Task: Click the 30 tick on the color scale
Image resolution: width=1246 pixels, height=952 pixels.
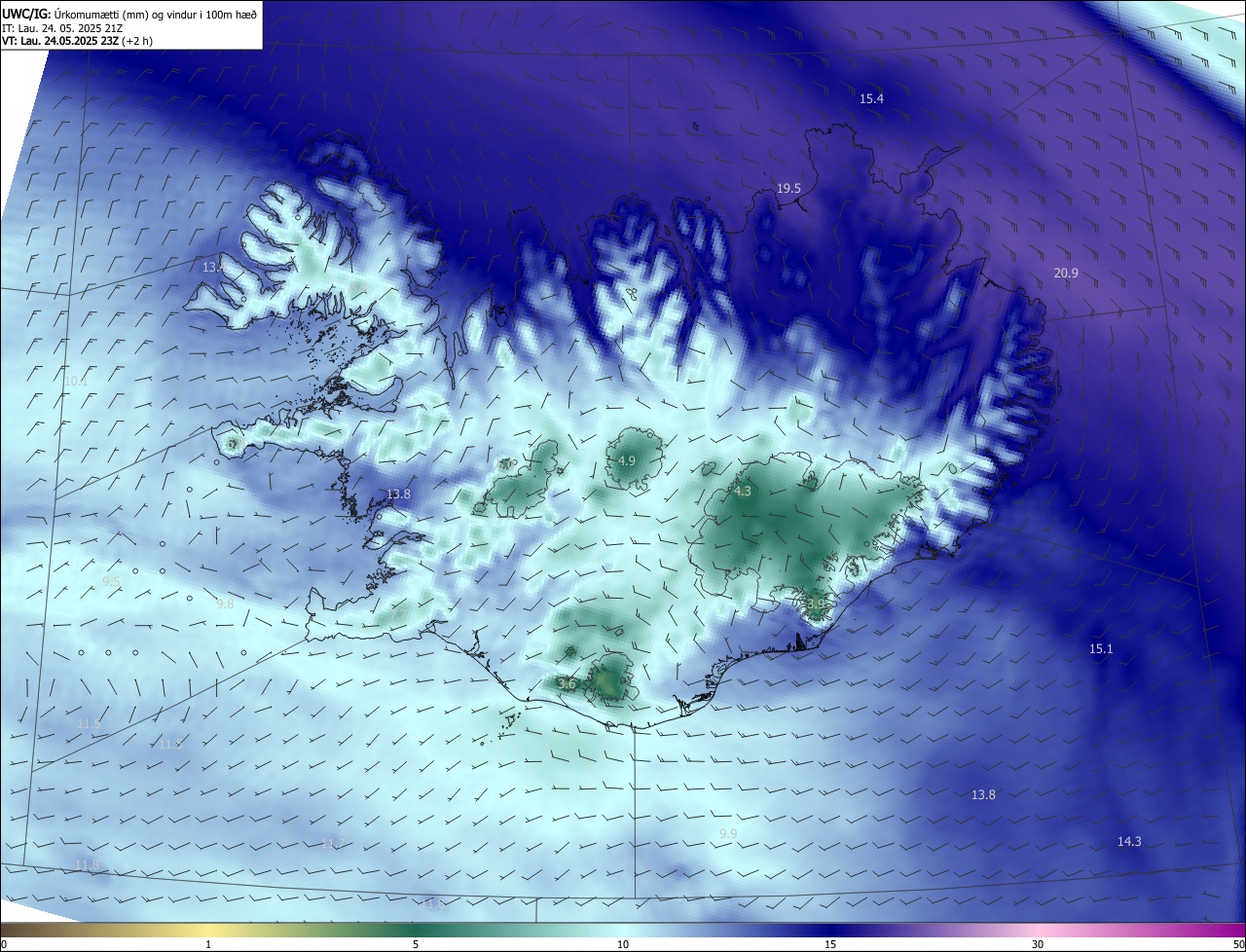Action: 1038,944
